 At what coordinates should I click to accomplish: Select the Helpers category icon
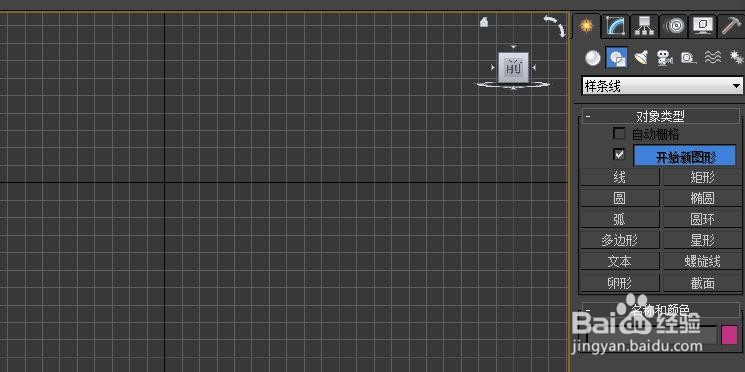[x=688, y=58]
